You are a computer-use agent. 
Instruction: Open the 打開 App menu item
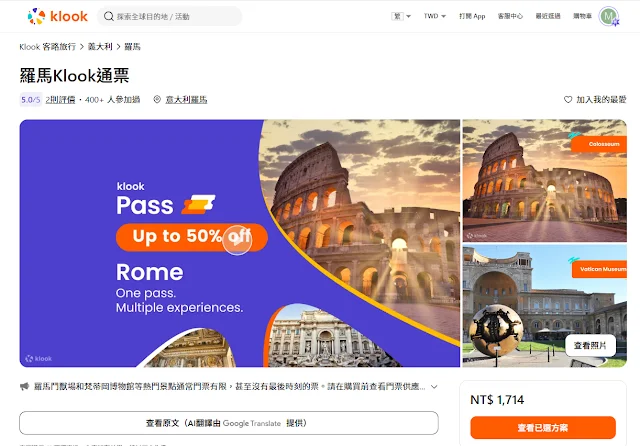(x=472, y=16)
